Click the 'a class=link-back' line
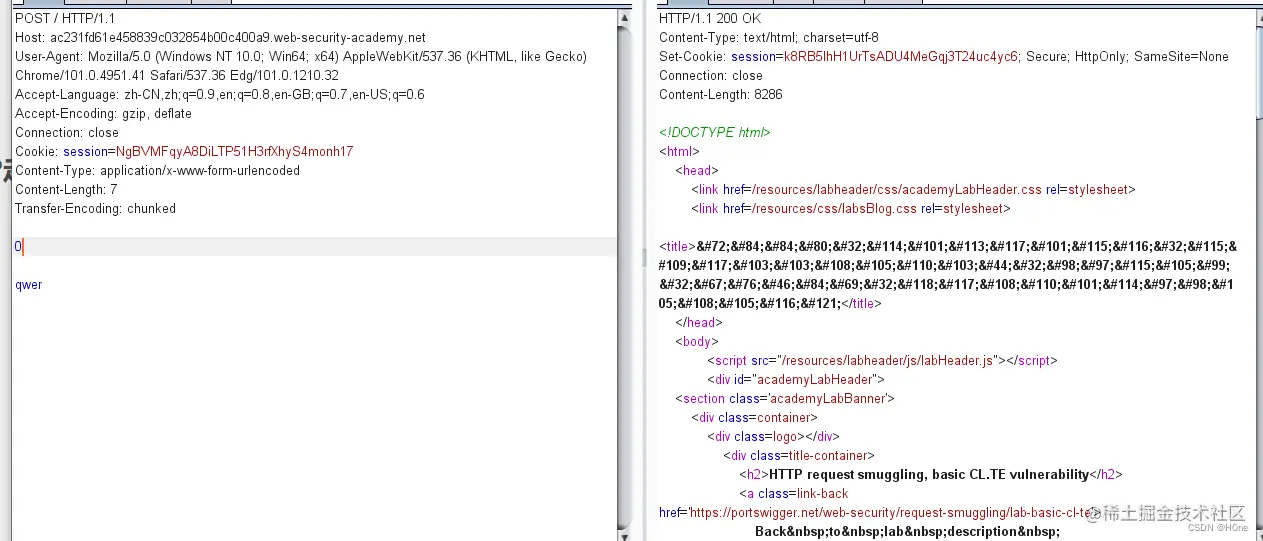The image size is (1263, 541). (x=794, y=493)
